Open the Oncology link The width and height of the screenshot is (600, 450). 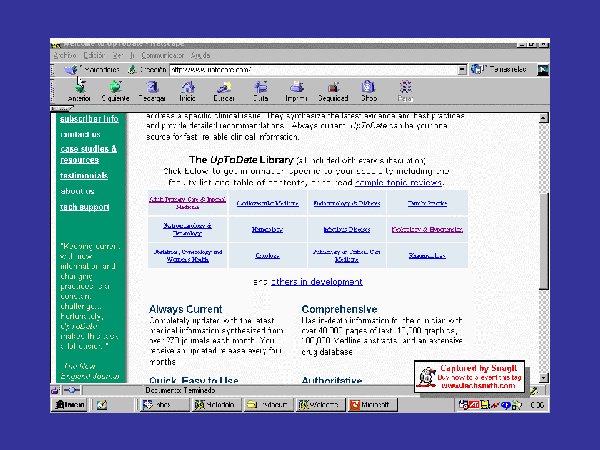pyautogui.click(x=267, y=256)
